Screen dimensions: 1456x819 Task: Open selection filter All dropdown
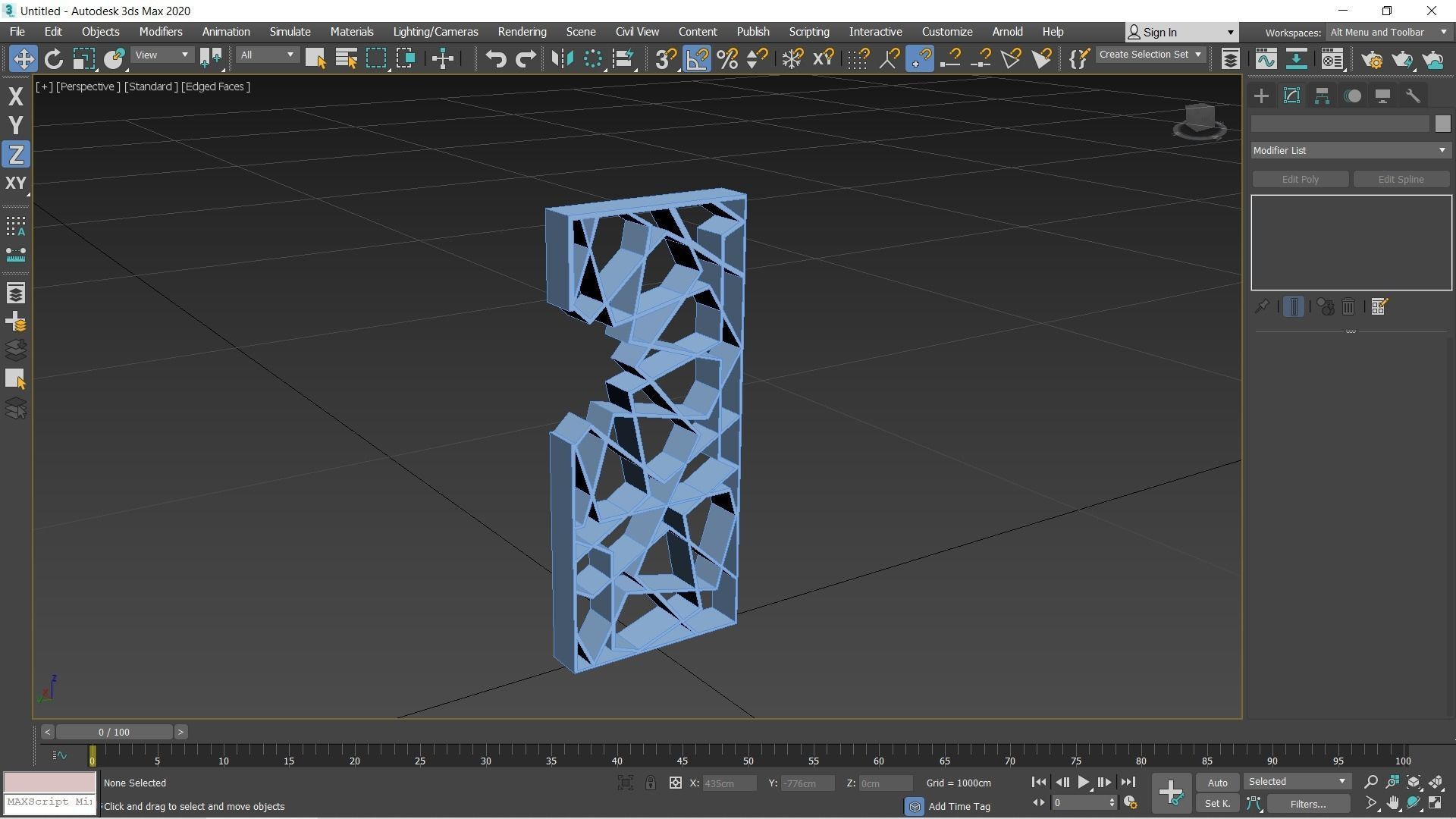(266, 55)
